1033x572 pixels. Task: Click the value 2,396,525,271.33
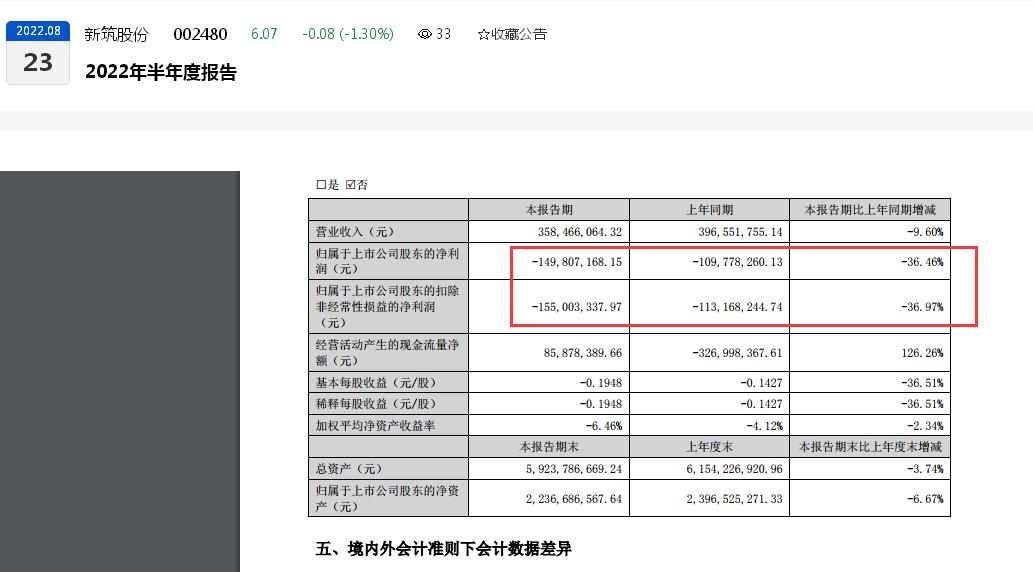(x=735, y=499)
